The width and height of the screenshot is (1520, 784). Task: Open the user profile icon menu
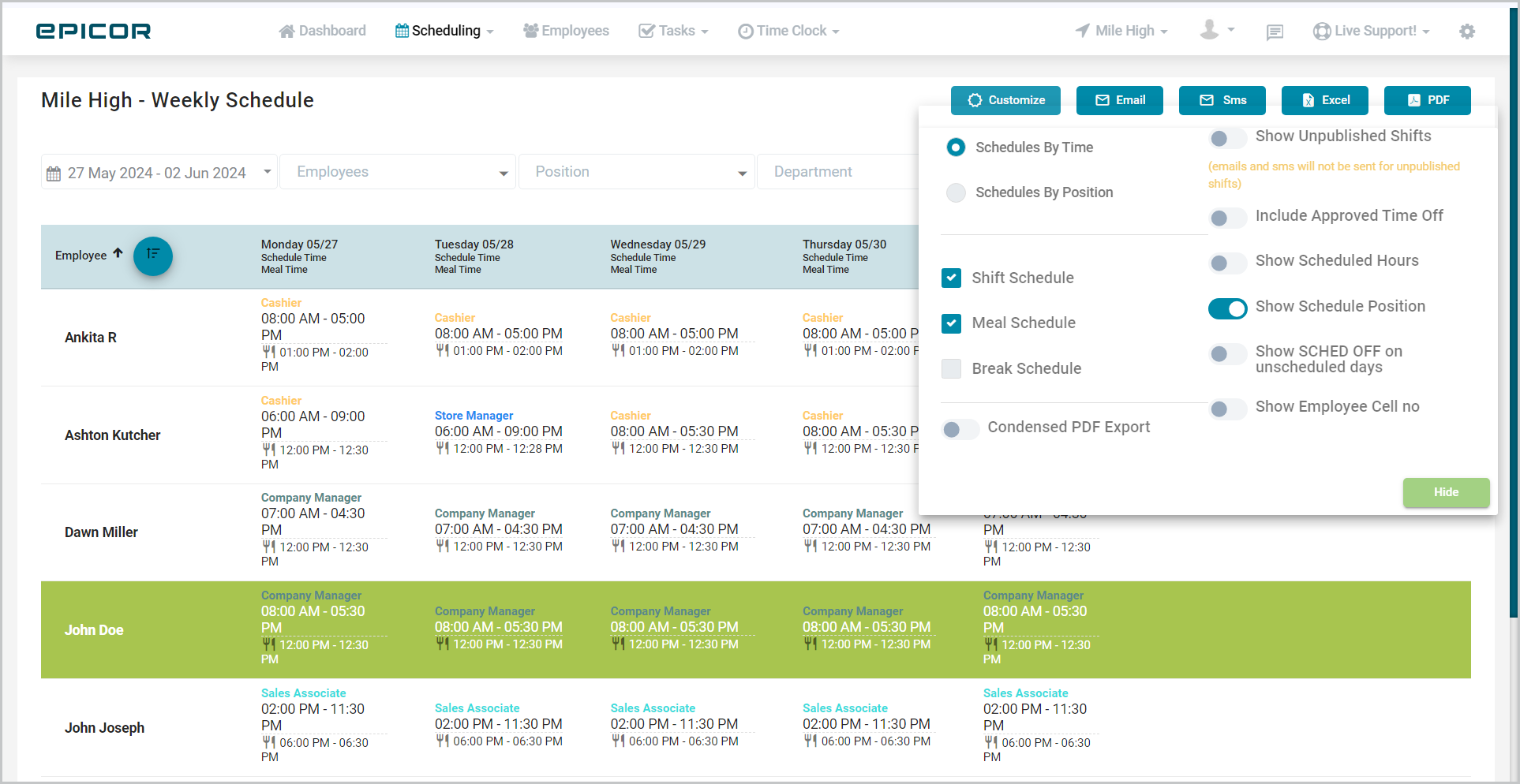pos(1216,30)
